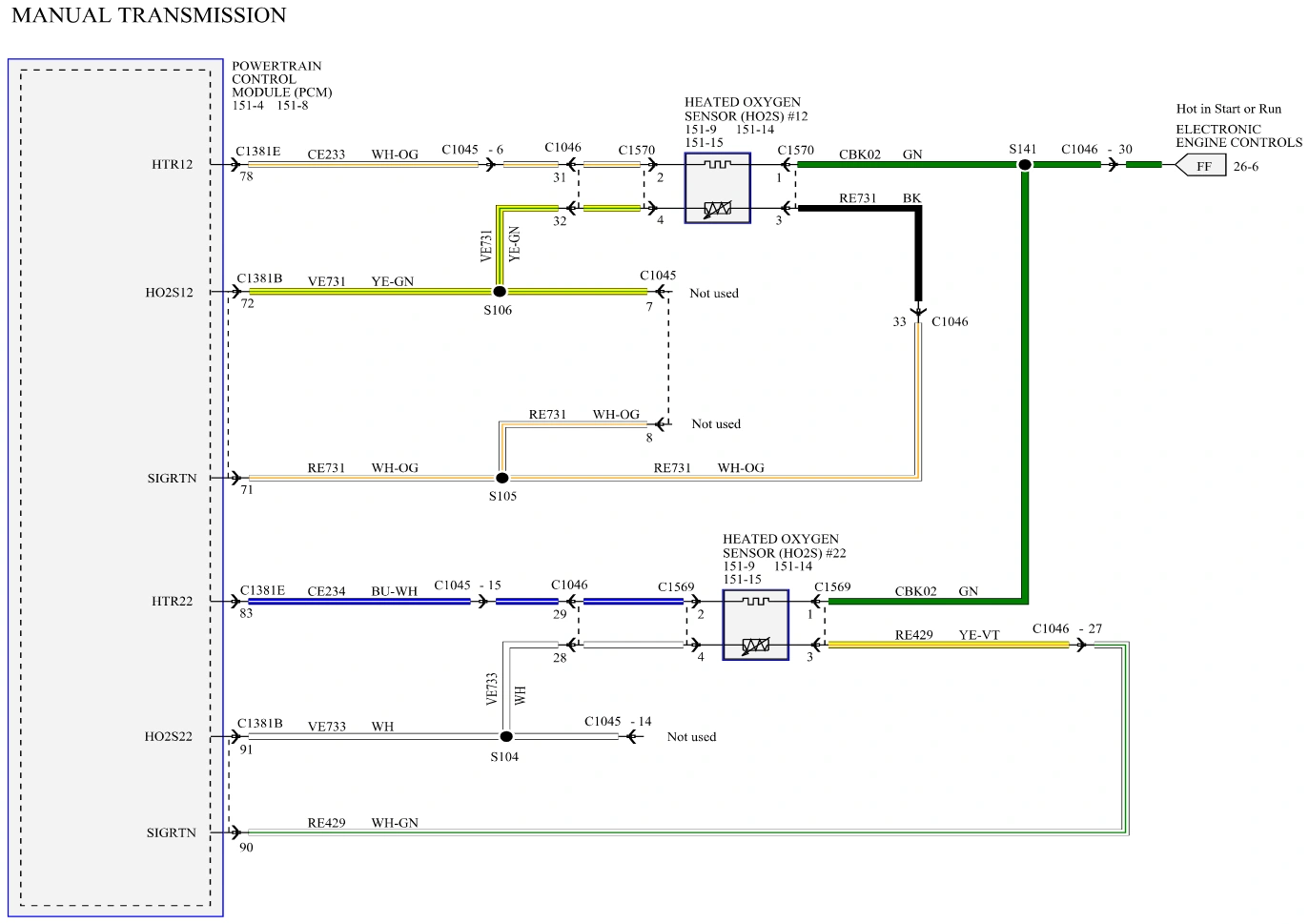The width and height of the screenshot is (1309, 924).
Task: Click the S141 splice dot
Action: point(1025,165)
